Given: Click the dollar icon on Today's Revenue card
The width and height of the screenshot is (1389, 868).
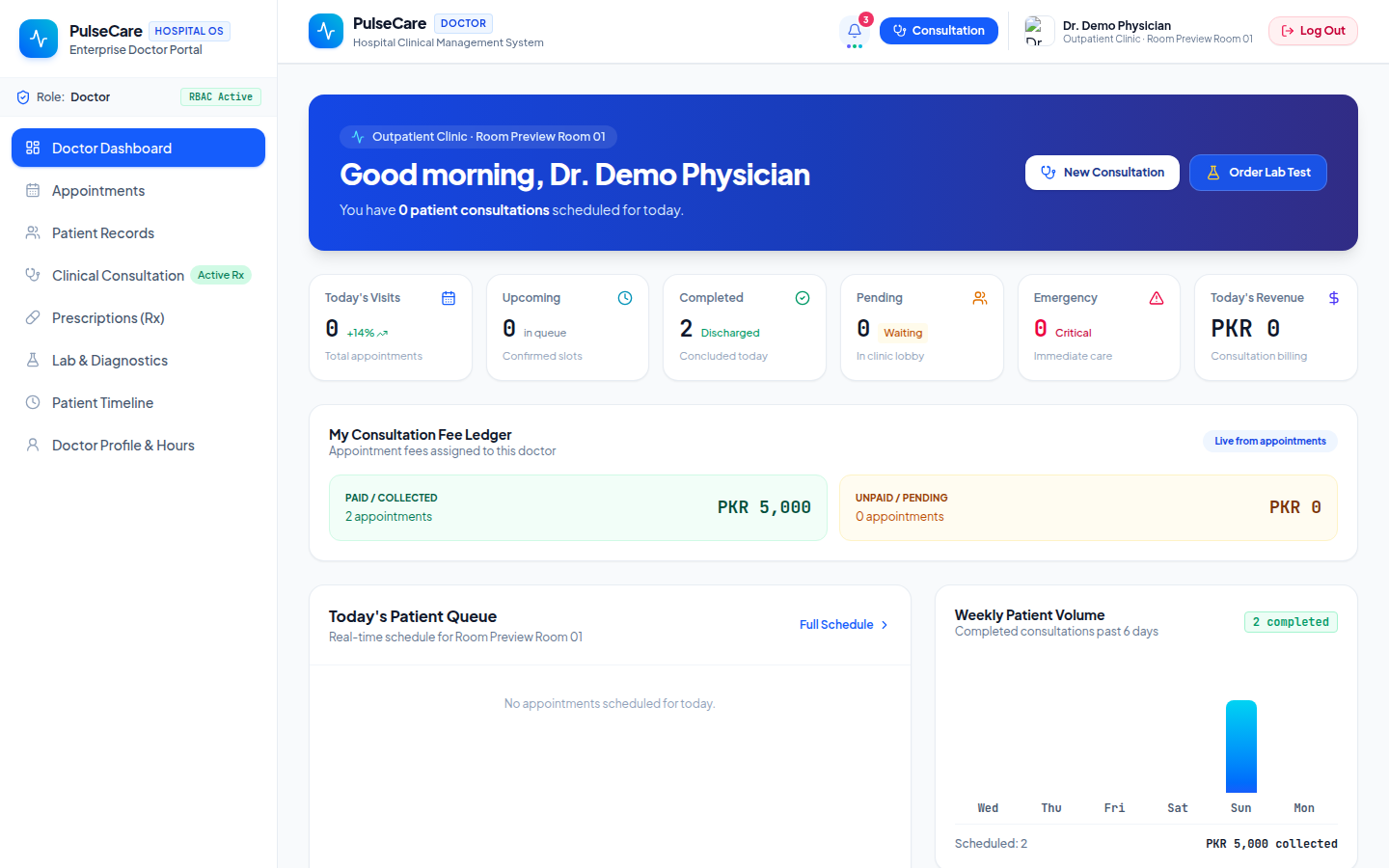Looking at the screenshot, I should click(x=1334, y=298).
